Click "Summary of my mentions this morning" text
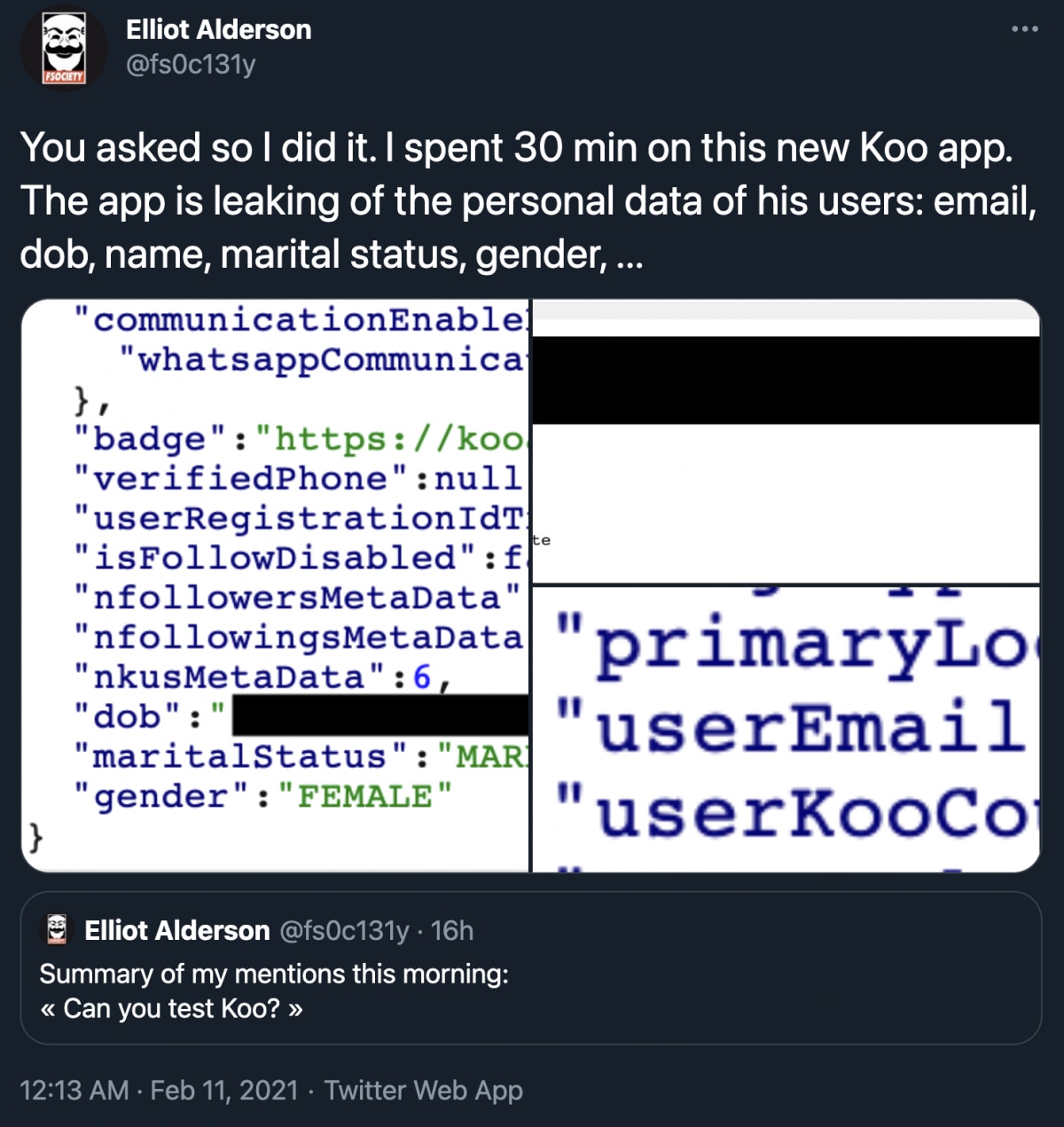The image size is (1064, 1127). [274, 974]
